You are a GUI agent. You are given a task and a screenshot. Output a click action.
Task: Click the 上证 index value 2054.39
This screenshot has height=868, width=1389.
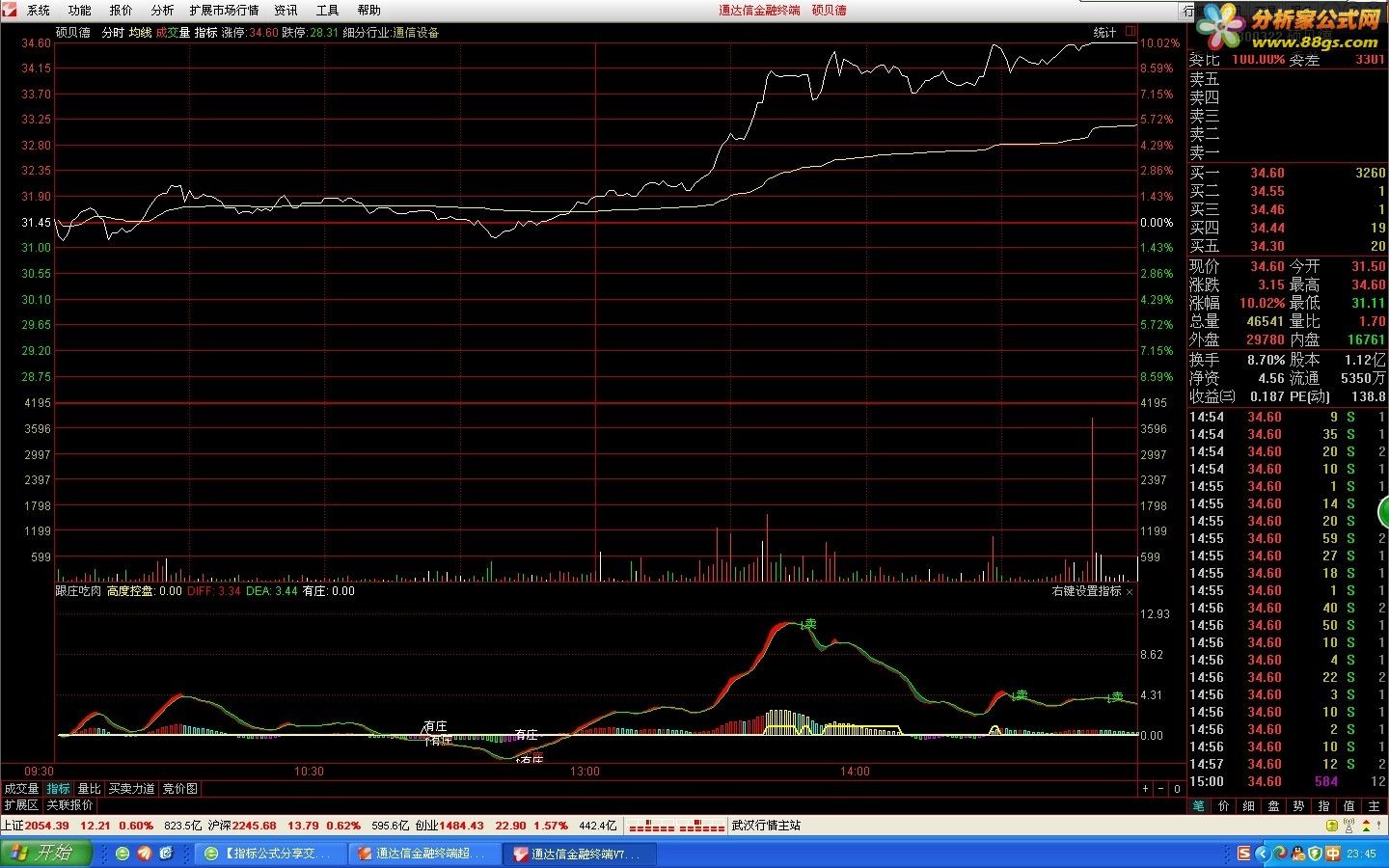tap(47, 826)
